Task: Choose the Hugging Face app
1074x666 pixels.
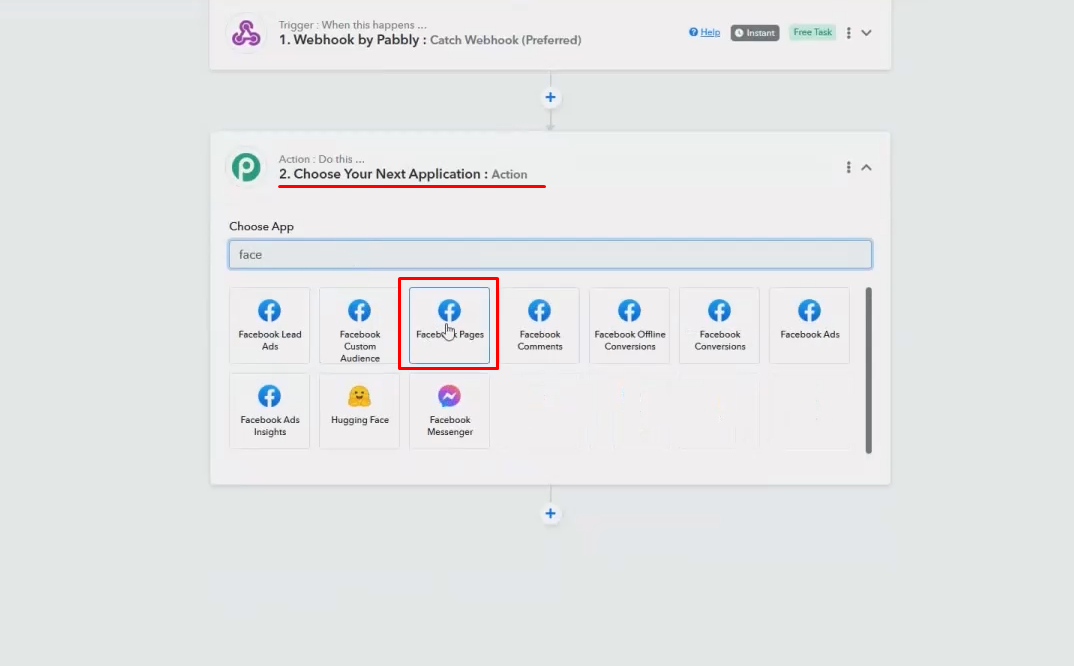Action: coord(360,411)
